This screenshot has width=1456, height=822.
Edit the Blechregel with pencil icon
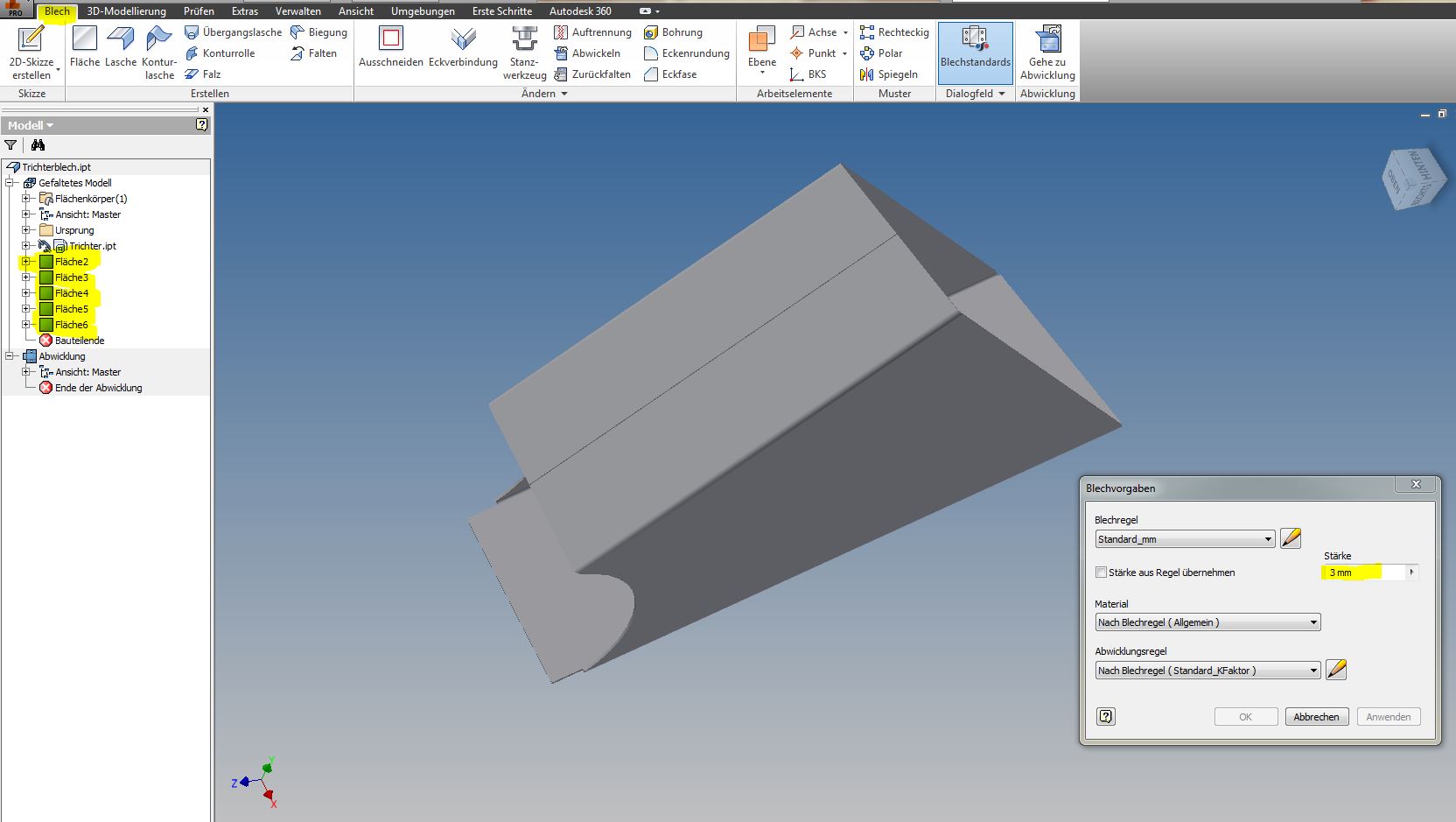click(1291, 538)
